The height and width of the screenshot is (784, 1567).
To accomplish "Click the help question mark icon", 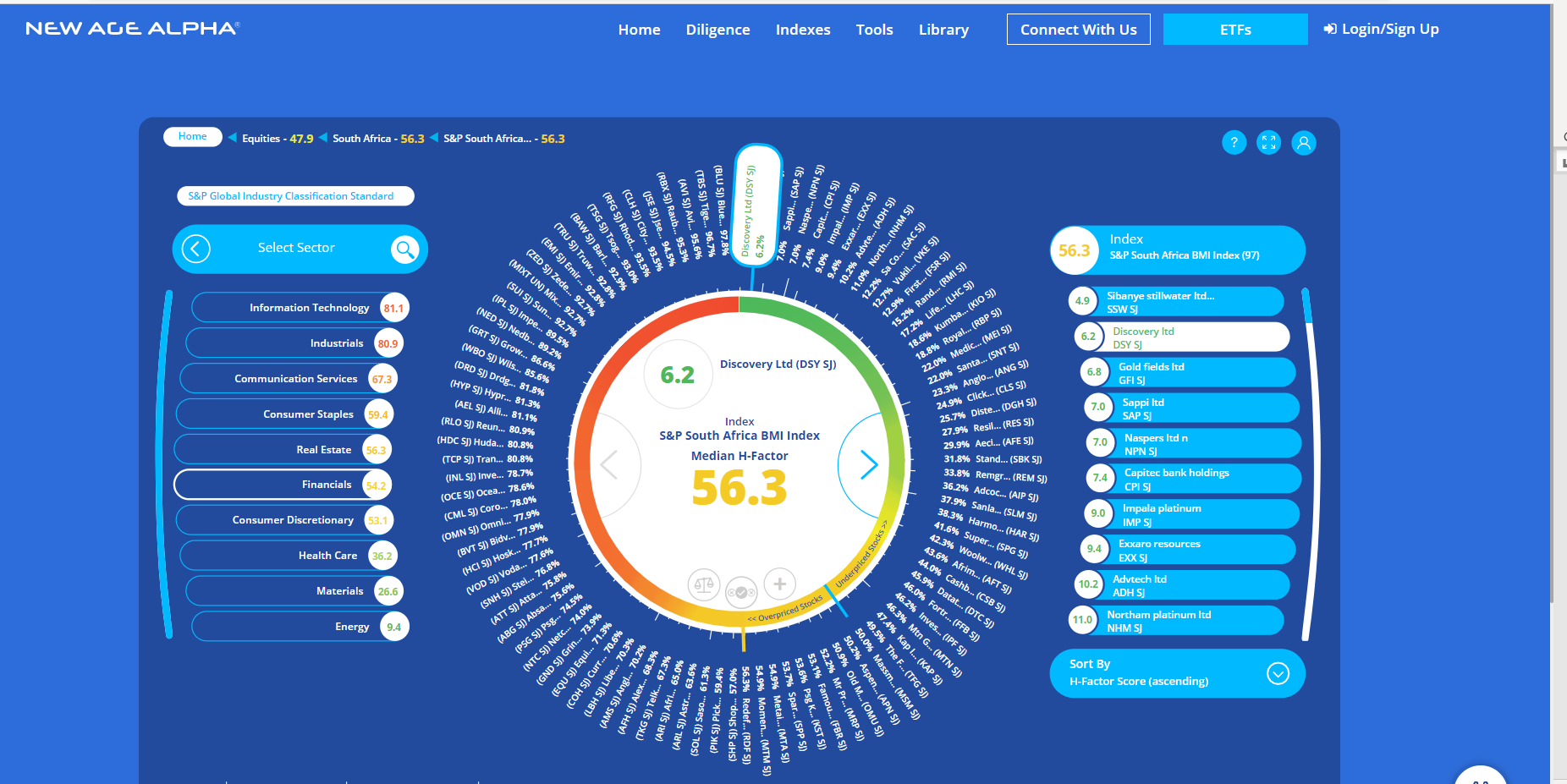I will coord(1234,143).
